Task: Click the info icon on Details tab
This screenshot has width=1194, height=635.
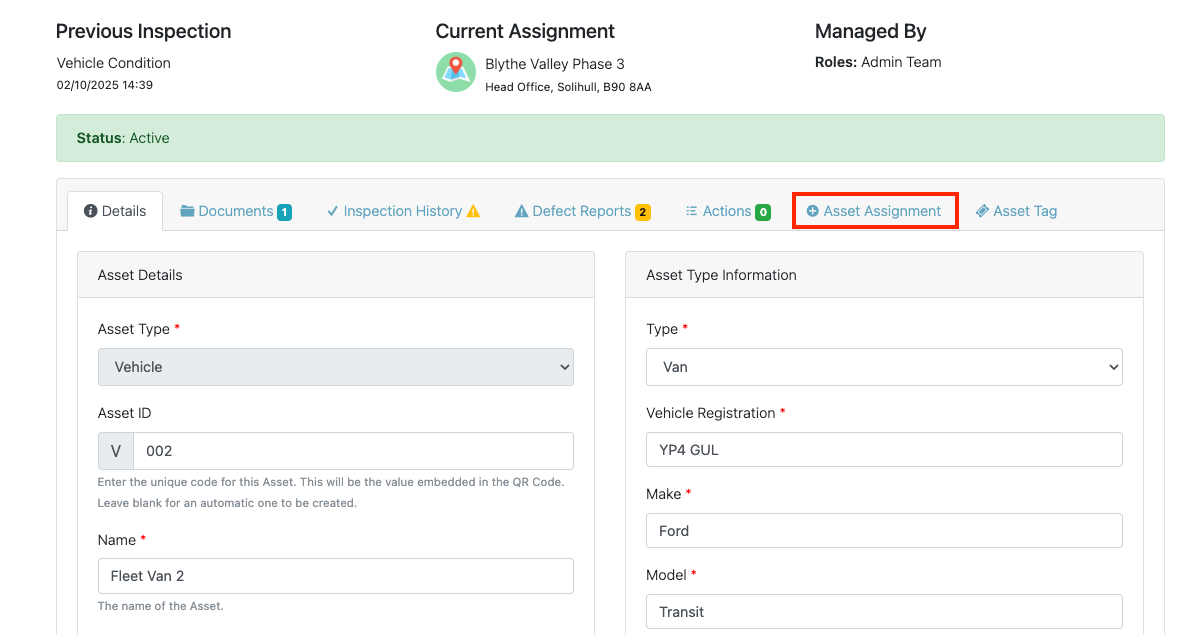Action: [91, 211]
